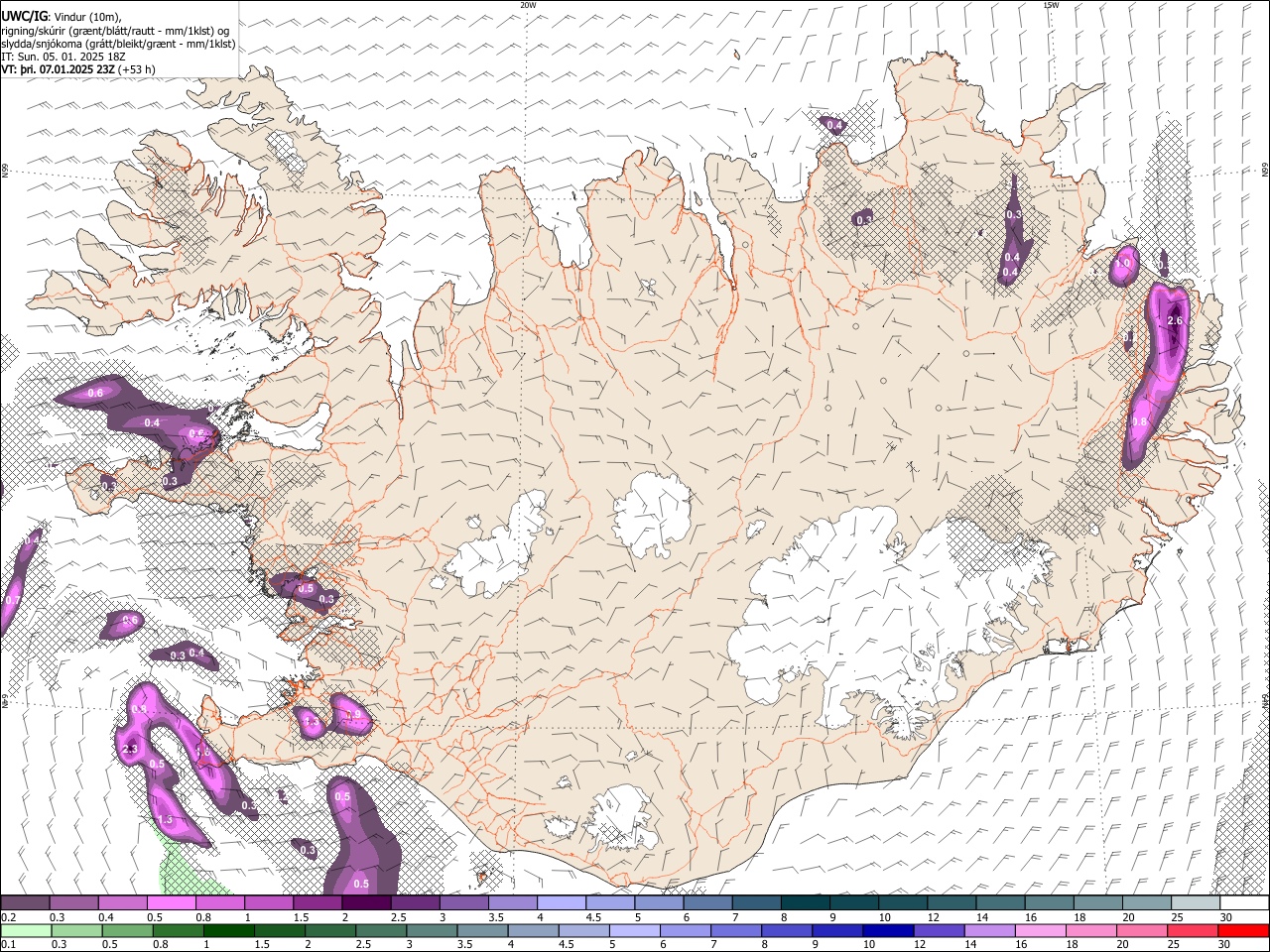This screenshot has height=952, width=1270.
Task: Pick the upper legend swatch between 2 and 2.5
Action: point(366,903)
